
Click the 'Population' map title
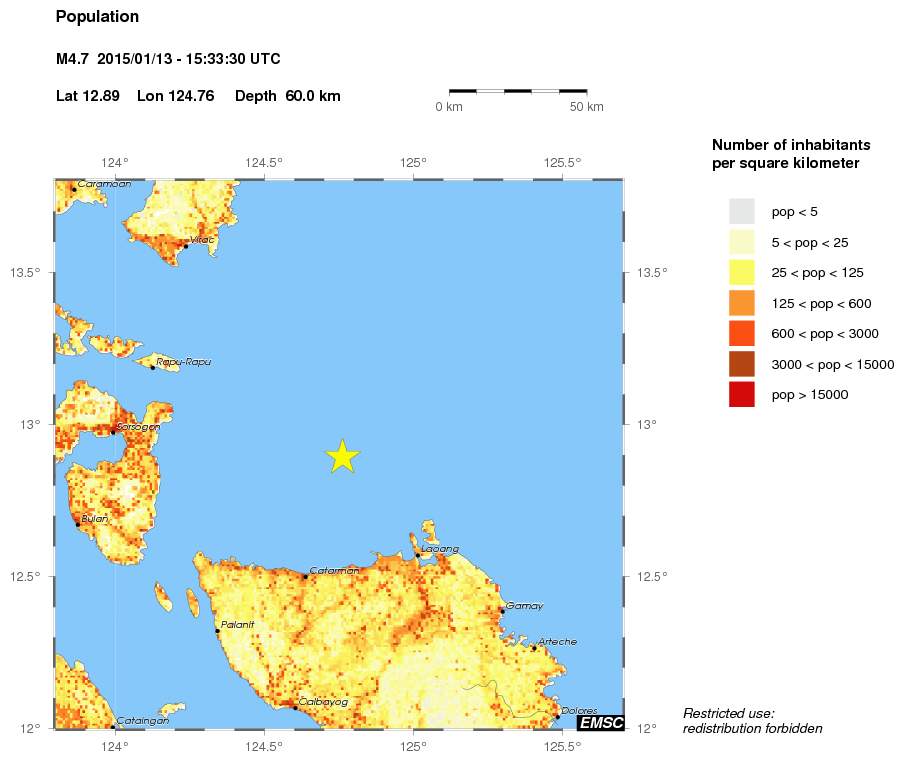pyautogui.click(x=97, y=17)
